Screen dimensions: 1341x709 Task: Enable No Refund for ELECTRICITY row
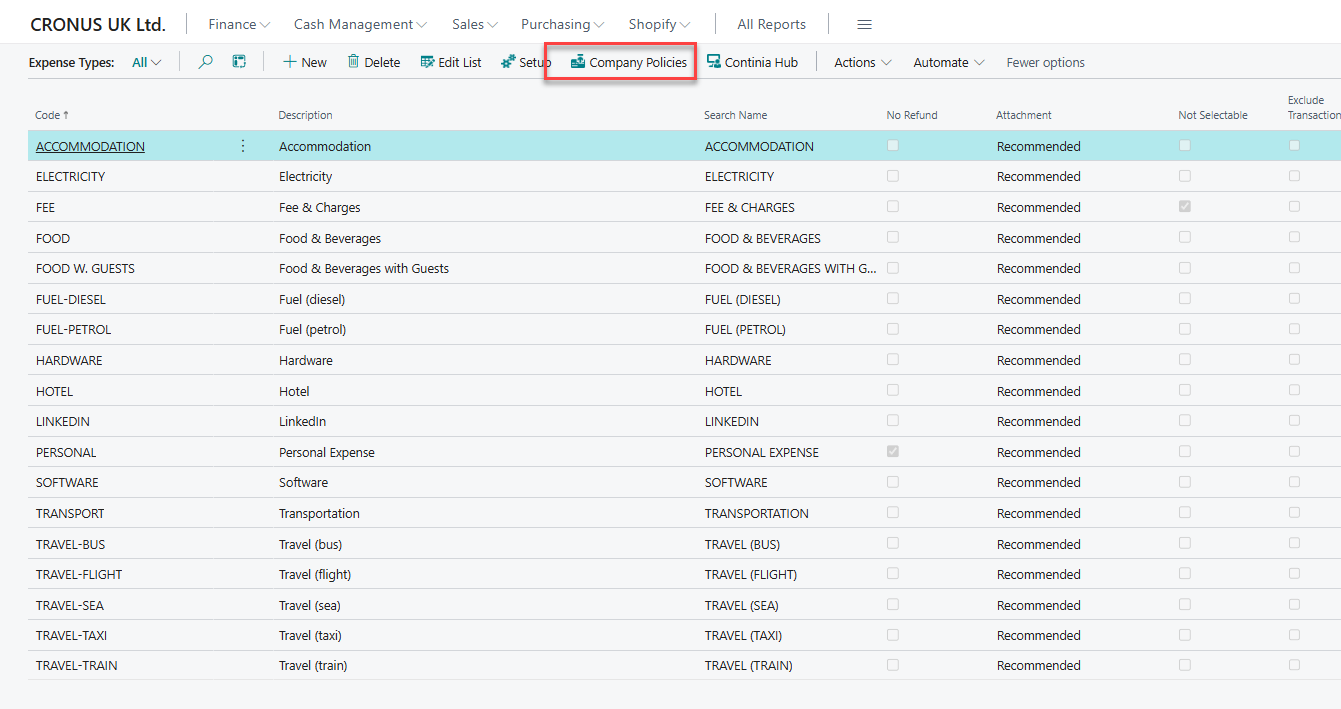point(893,176)
